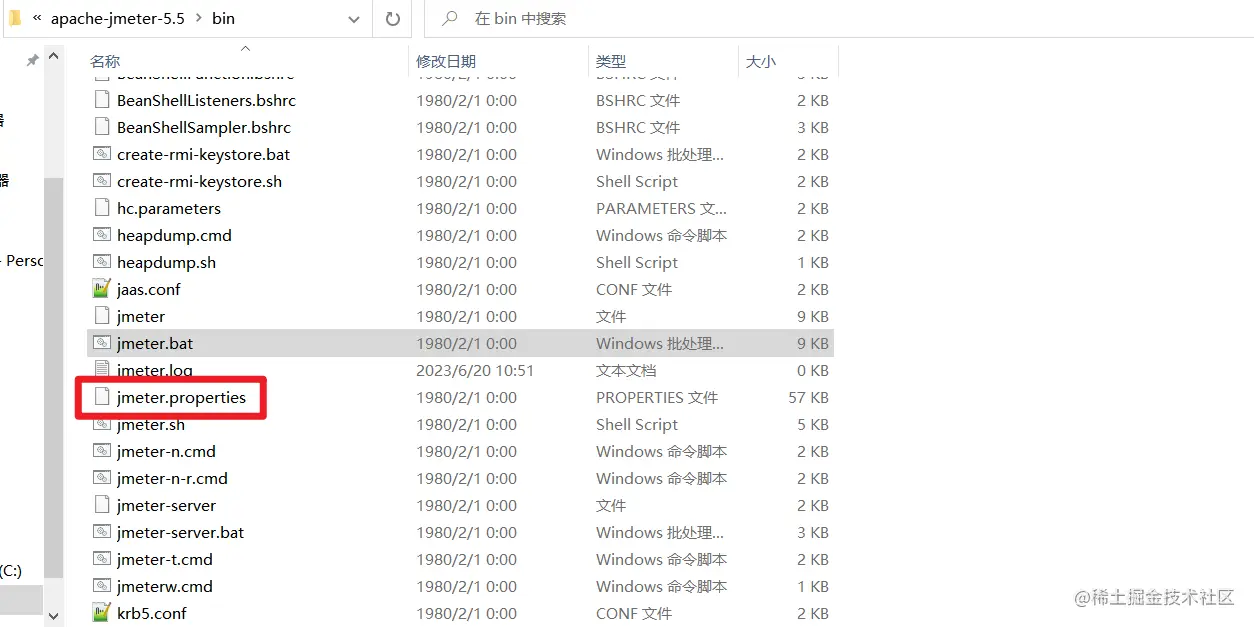
Task: Navigate to apache-jmeter-5.5 breadcrumb folder
Action: point(118,19)
